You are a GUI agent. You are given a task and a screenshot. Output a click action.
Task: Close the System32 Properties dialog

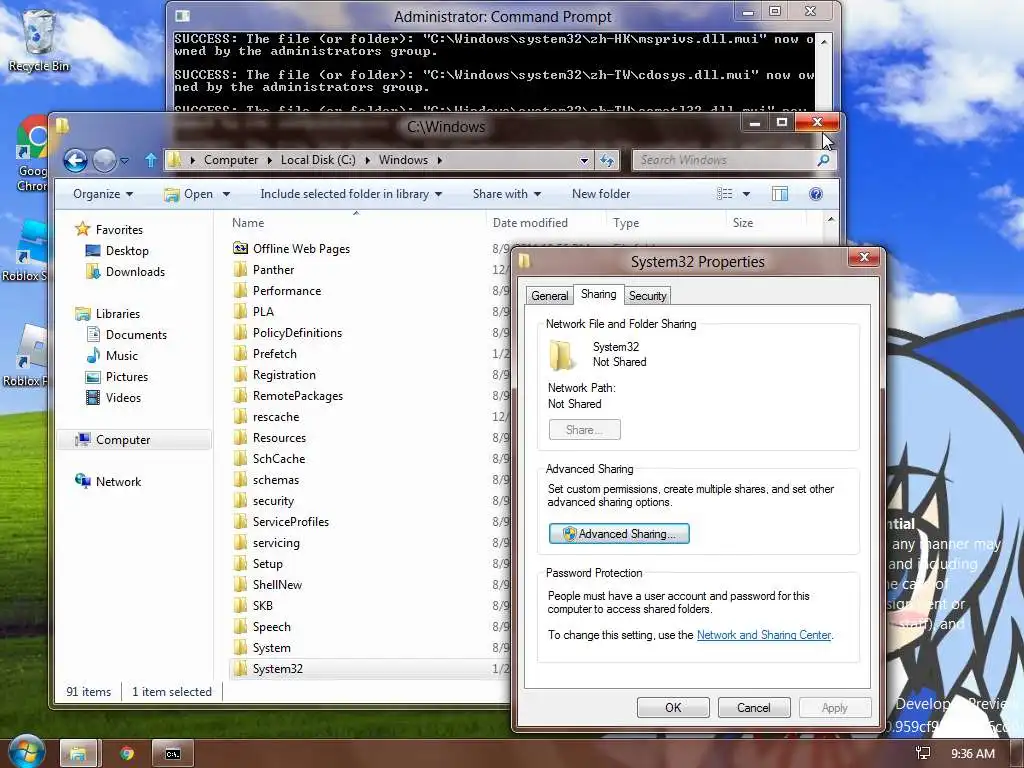point(864,257)
